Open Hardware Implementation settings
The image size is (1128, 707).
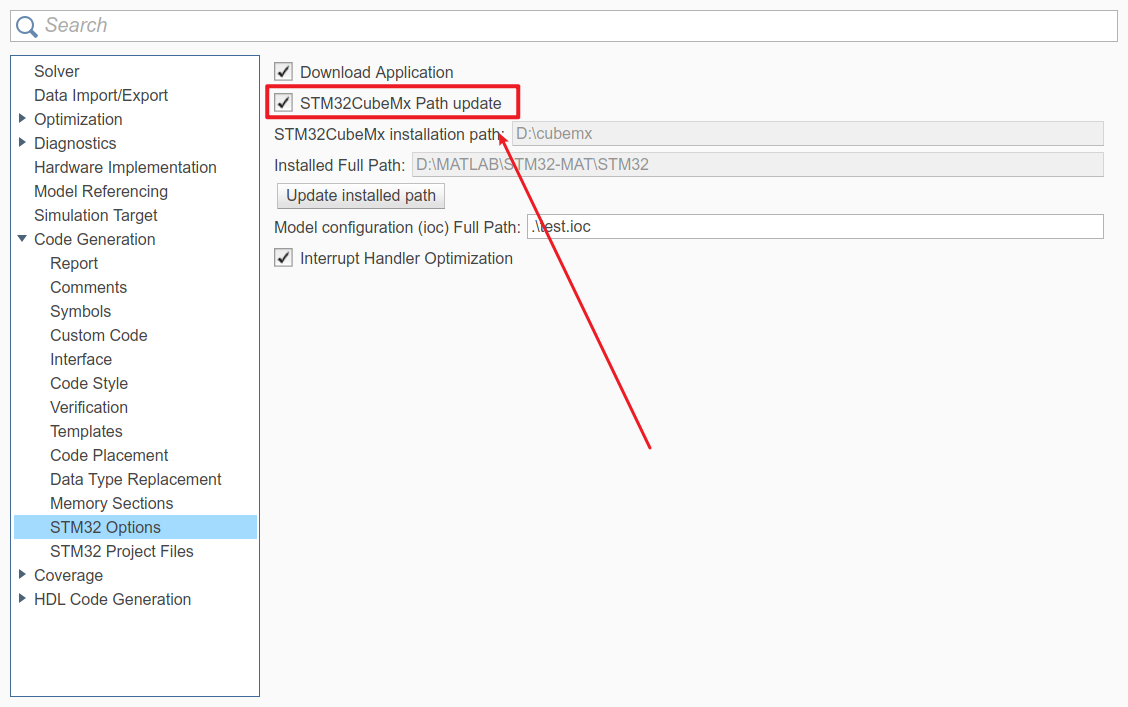coord(125,167)
